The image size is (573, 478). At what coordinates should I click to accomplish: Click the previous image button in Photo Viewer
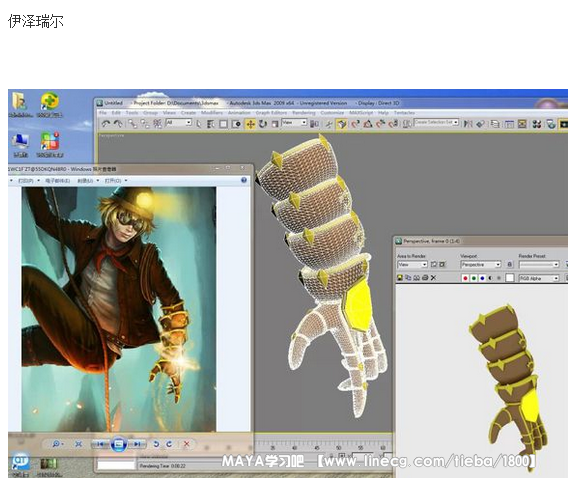tap(100, 444)
